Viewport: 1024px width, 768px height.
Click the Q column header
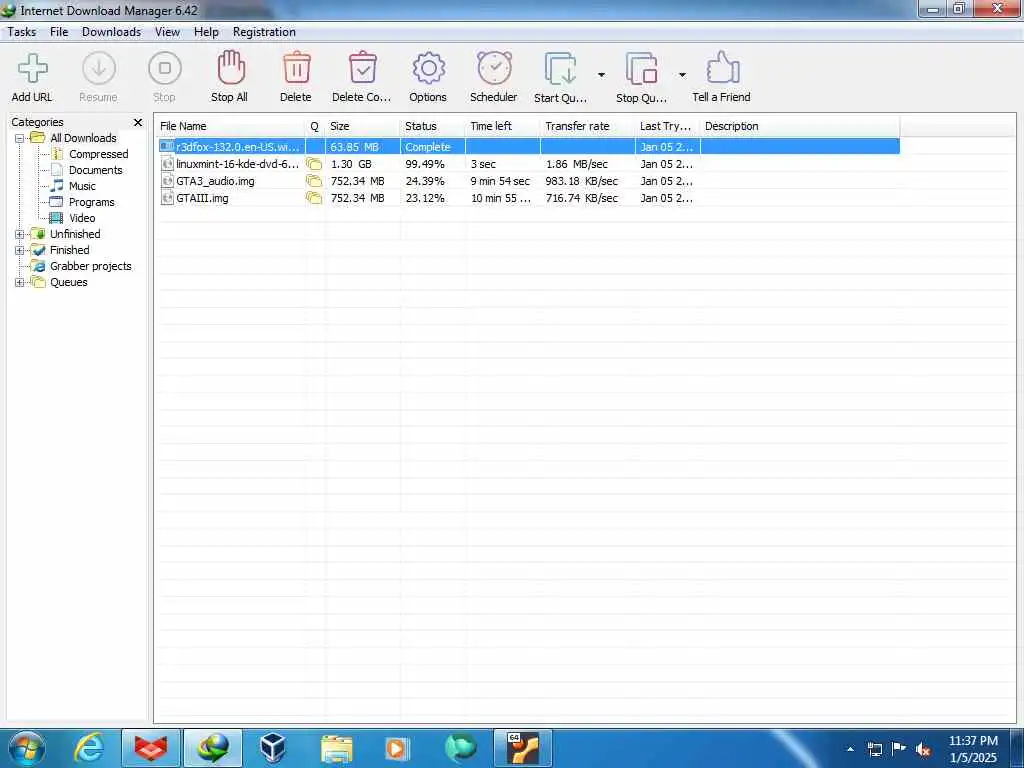click(315, 126)
